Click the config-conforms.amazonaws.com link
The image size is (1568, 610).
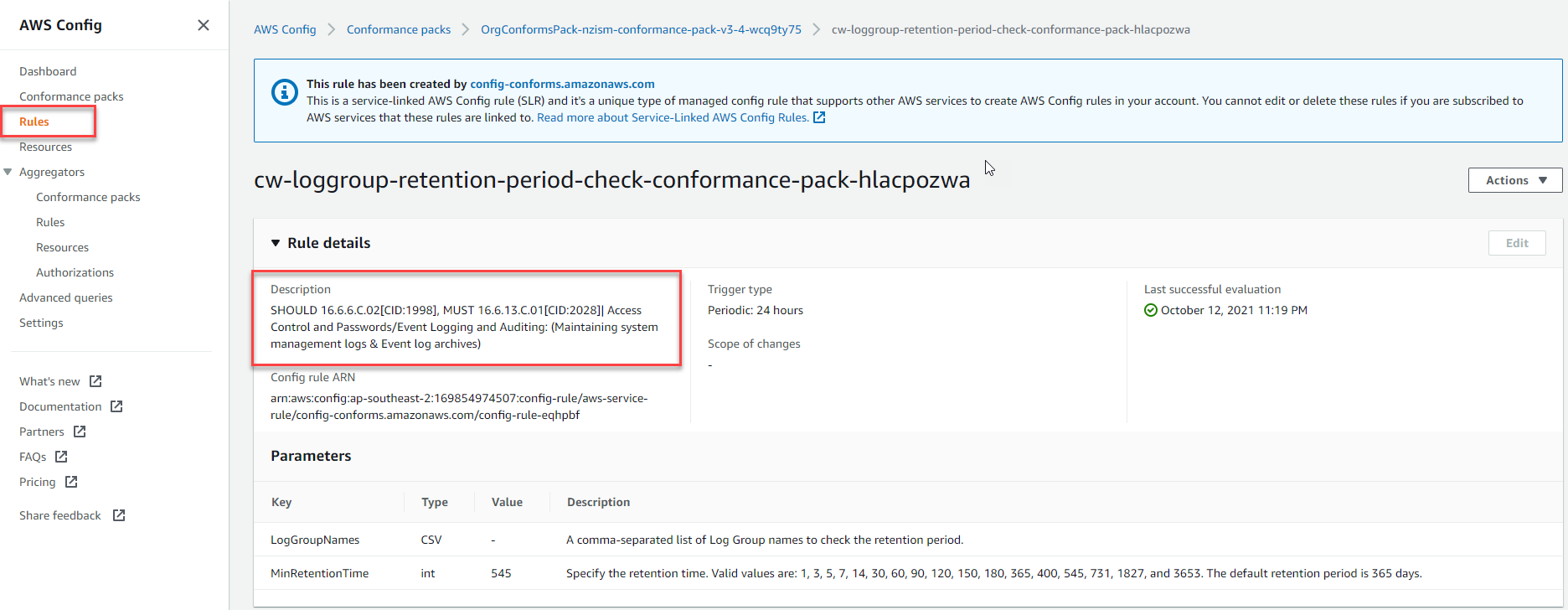click(562, 84)
